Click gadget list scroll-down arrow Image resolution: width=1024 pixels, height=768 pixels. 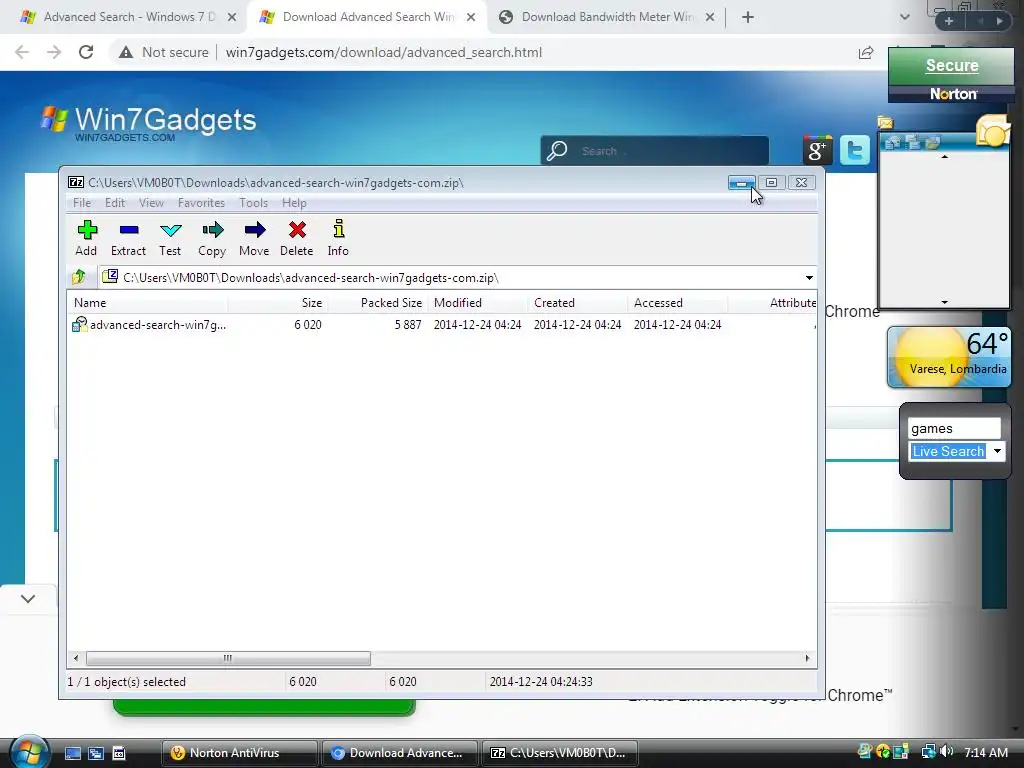tap(944, 302)
